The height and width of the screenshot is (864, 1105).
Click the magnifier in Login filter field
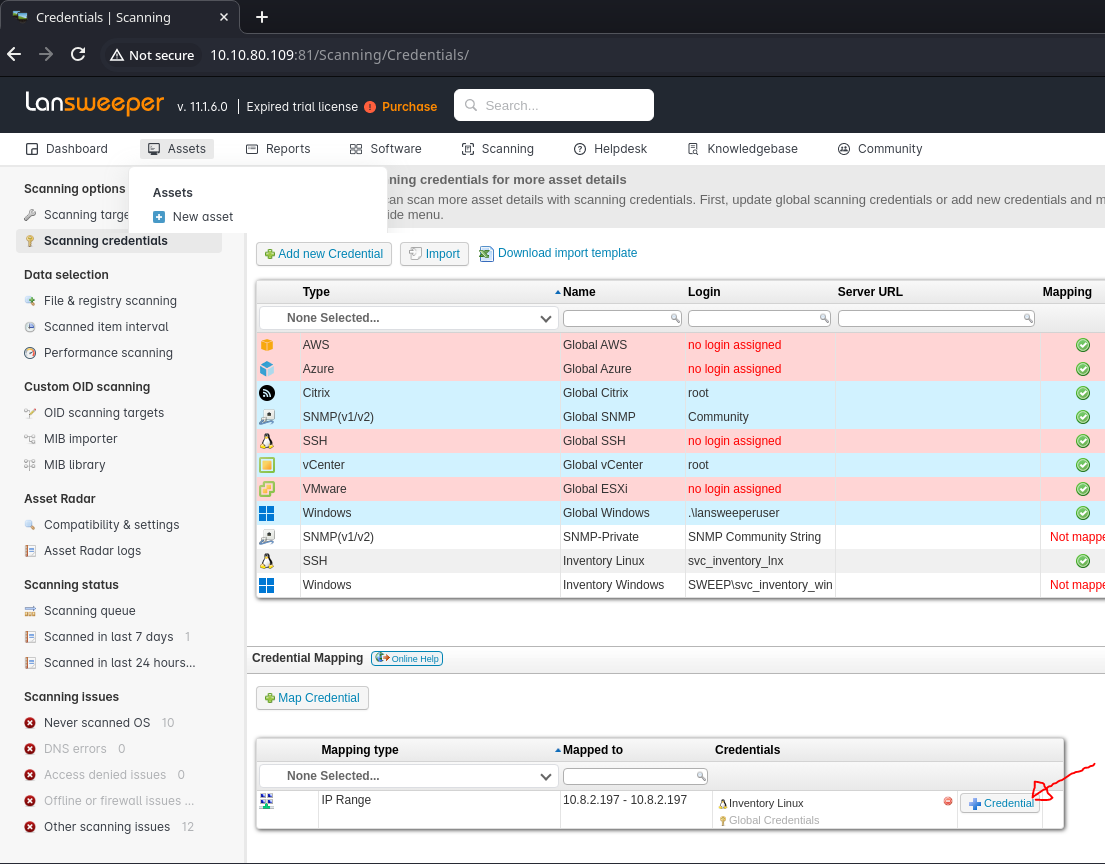[x=824, y=319]
